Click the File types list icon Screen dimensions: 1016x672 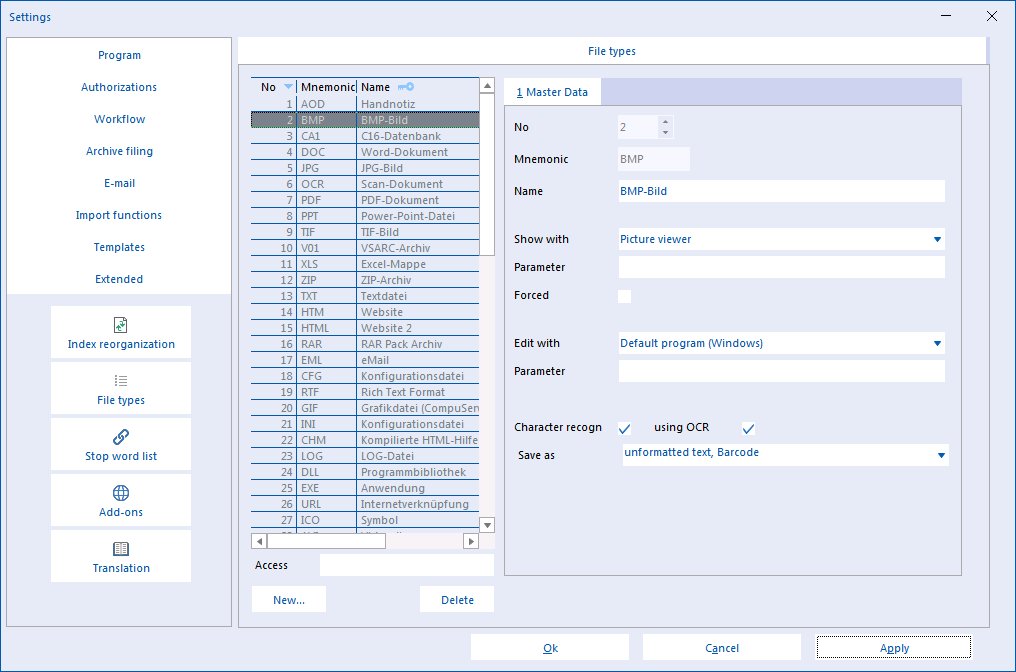(121, 380)
